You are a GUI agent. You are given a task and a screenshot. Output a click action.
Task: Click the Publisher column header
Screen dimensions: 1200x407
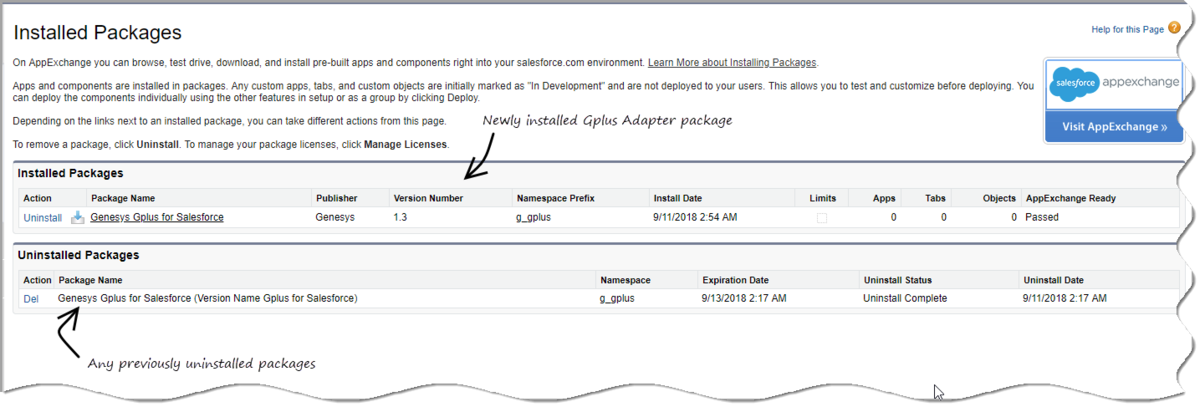(336, 198)
